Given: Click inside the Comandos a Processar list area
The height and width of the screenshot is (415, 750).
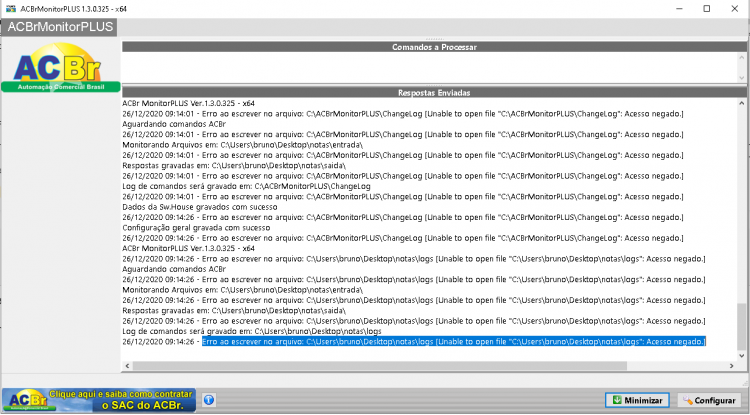Looking at the screenshot, I should pyautogui.click(x=429, y=67).
